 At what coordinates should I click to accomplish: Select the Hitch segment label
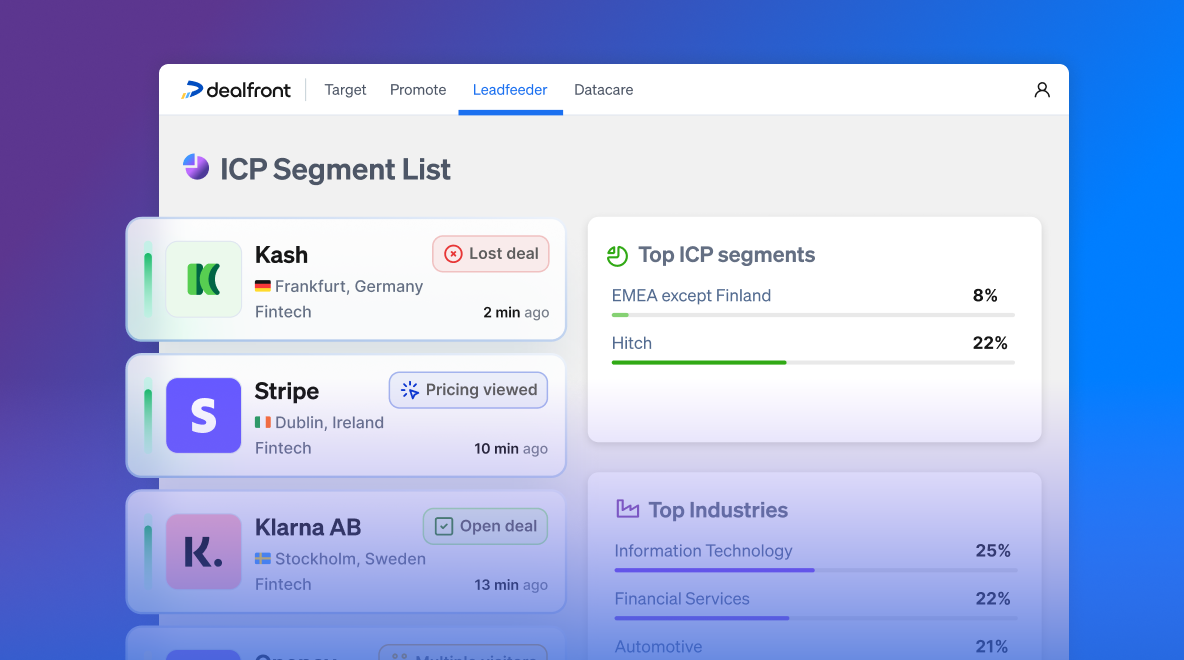point(631,343)
